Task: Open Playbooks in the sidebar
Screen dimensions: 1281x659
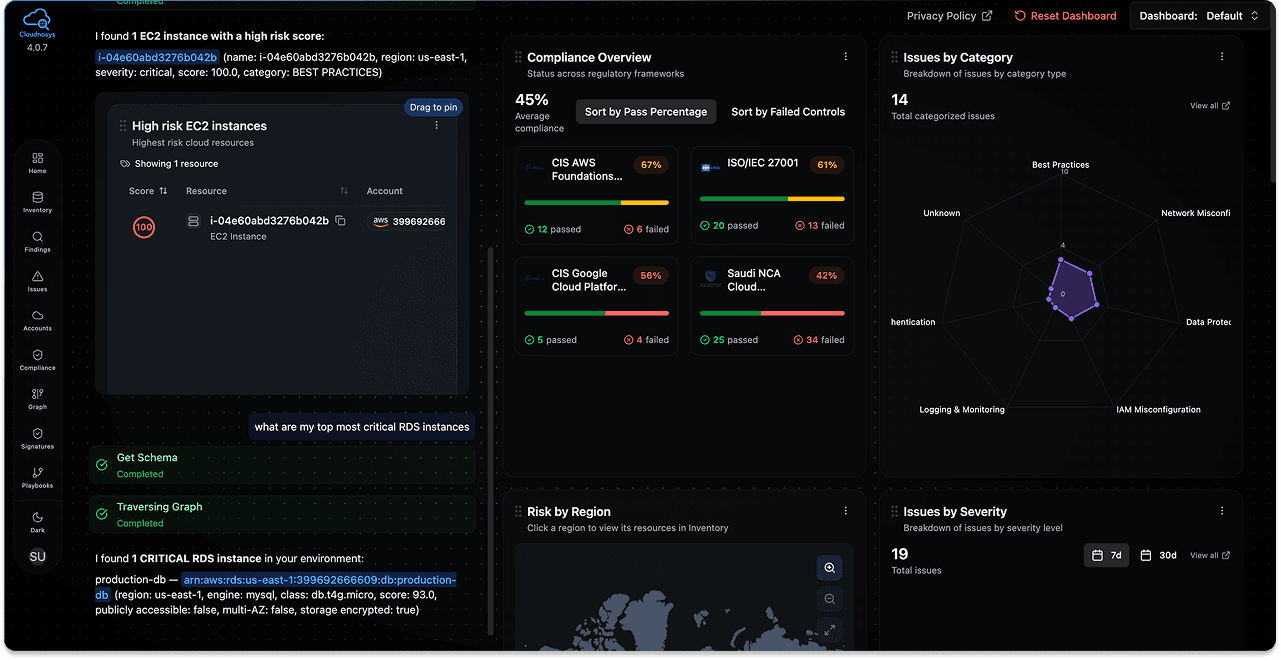Action: pyautogui.click(x=37, y=478)
